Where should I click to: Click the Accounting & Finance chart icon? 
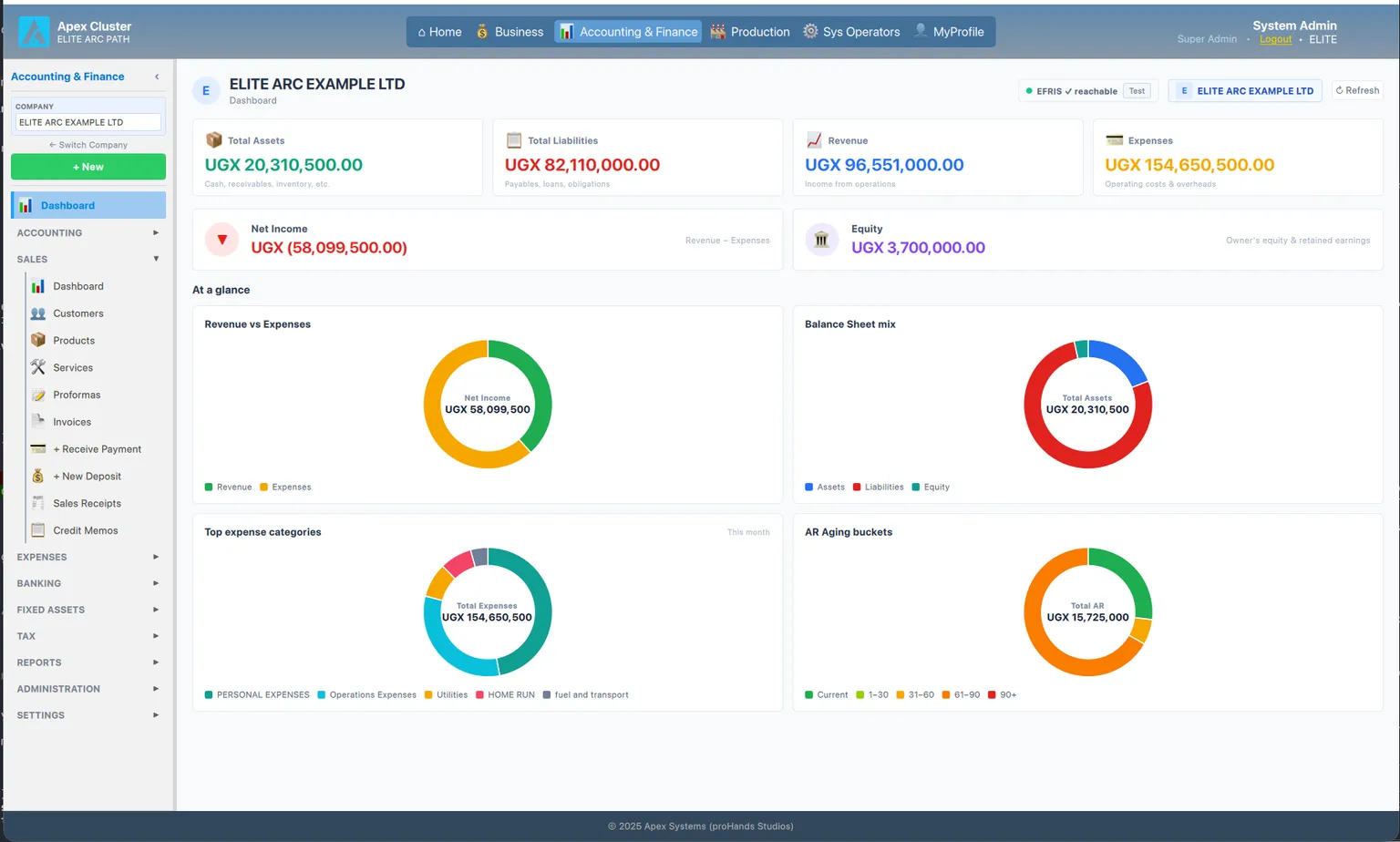(566, 32)
